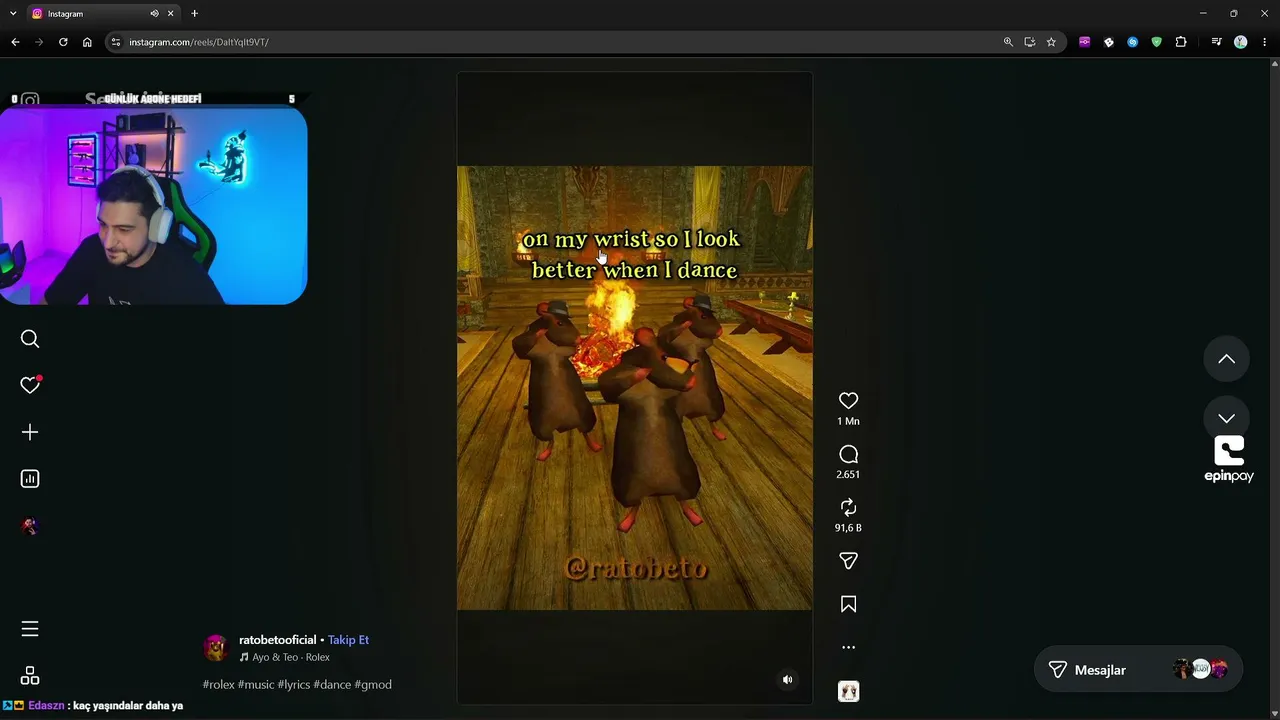Image resolution: width=1280 pixels, height=720 pixels.
Task: Open the browser profile avatar
Action: (x=1241, y=42)
